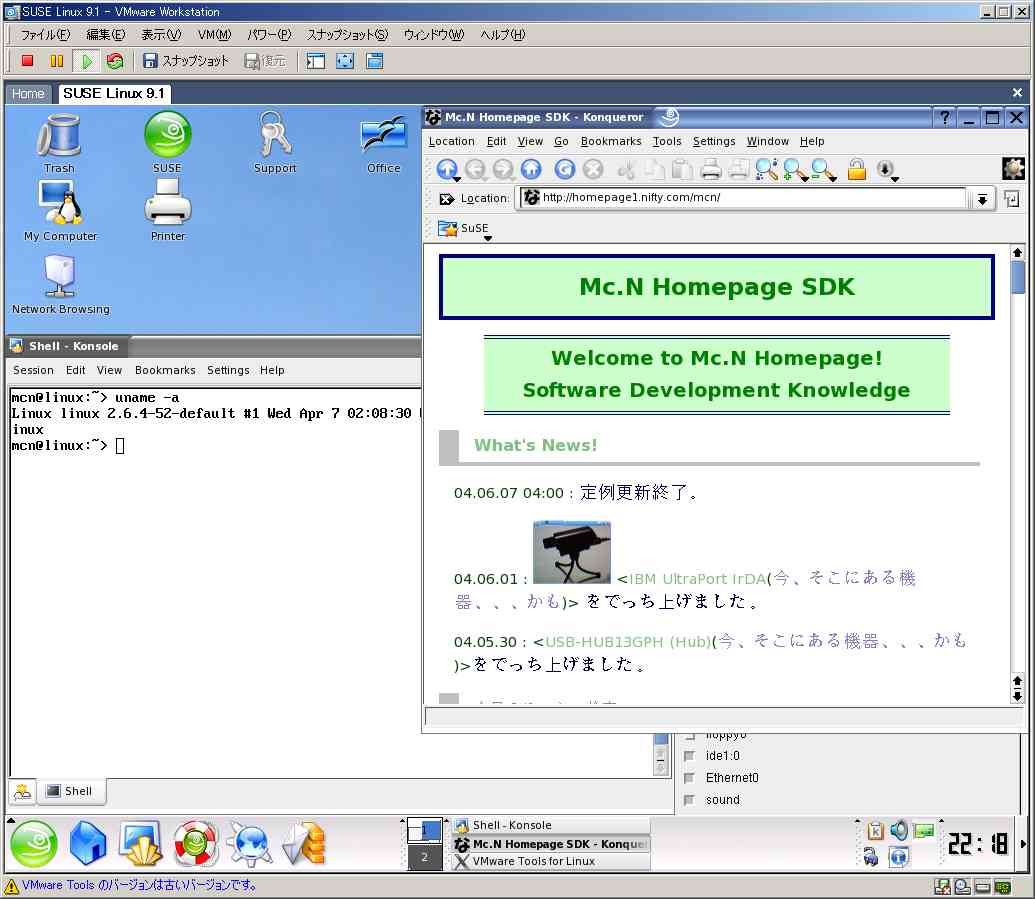Viewport: 1035px width, 899px height.
Task: Expand the SuSE bookmarks toolbar dropdown
Action: click(488, 239)
